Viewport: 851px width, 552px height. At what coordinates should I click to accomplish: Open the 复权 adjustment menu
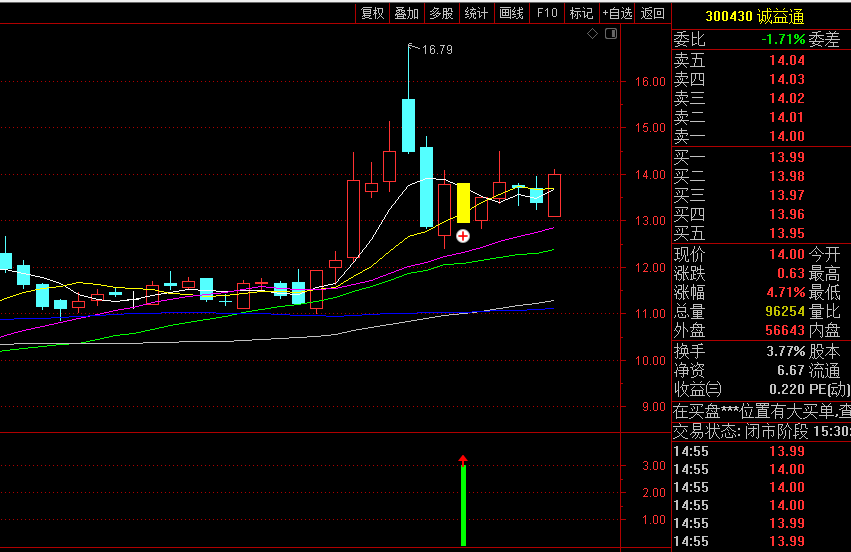(372, 13)
